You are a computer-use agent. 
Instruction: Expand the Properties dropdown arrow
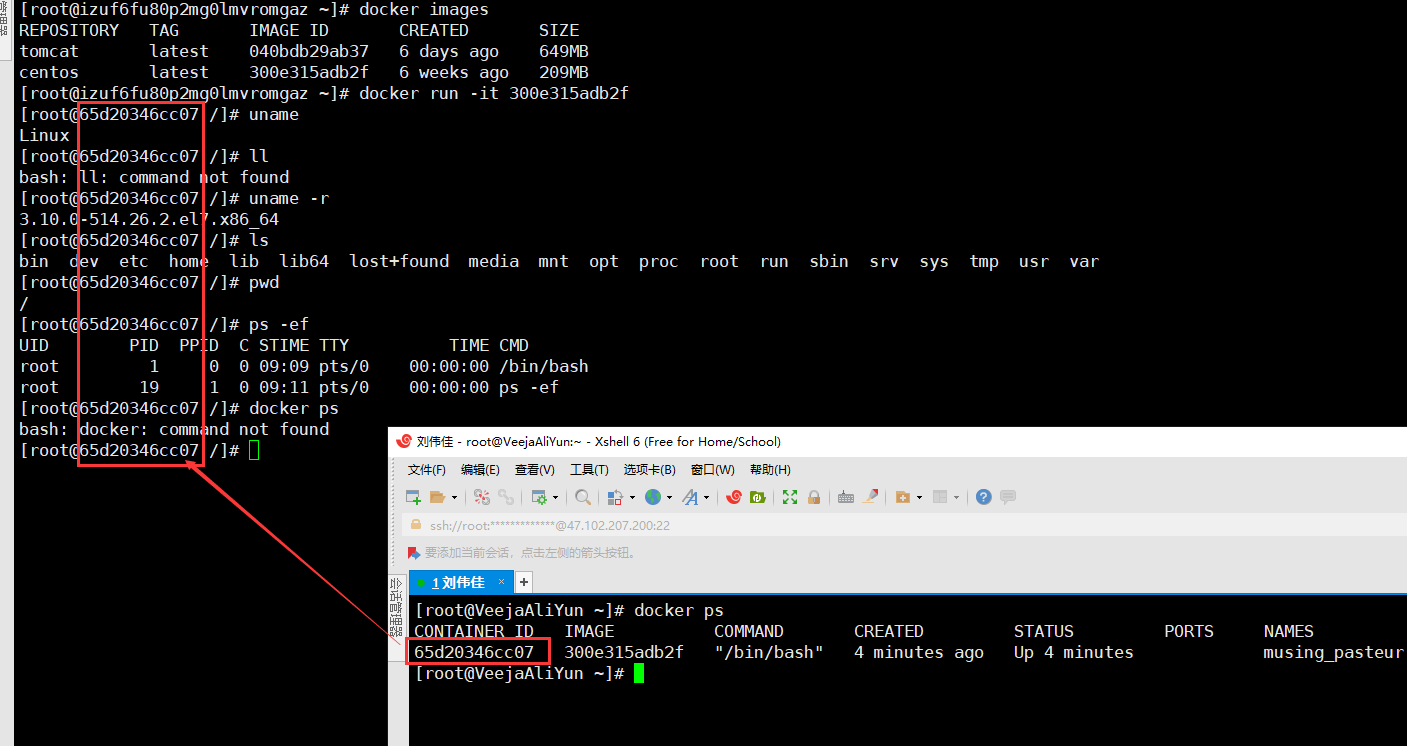[x=555, y=497]
